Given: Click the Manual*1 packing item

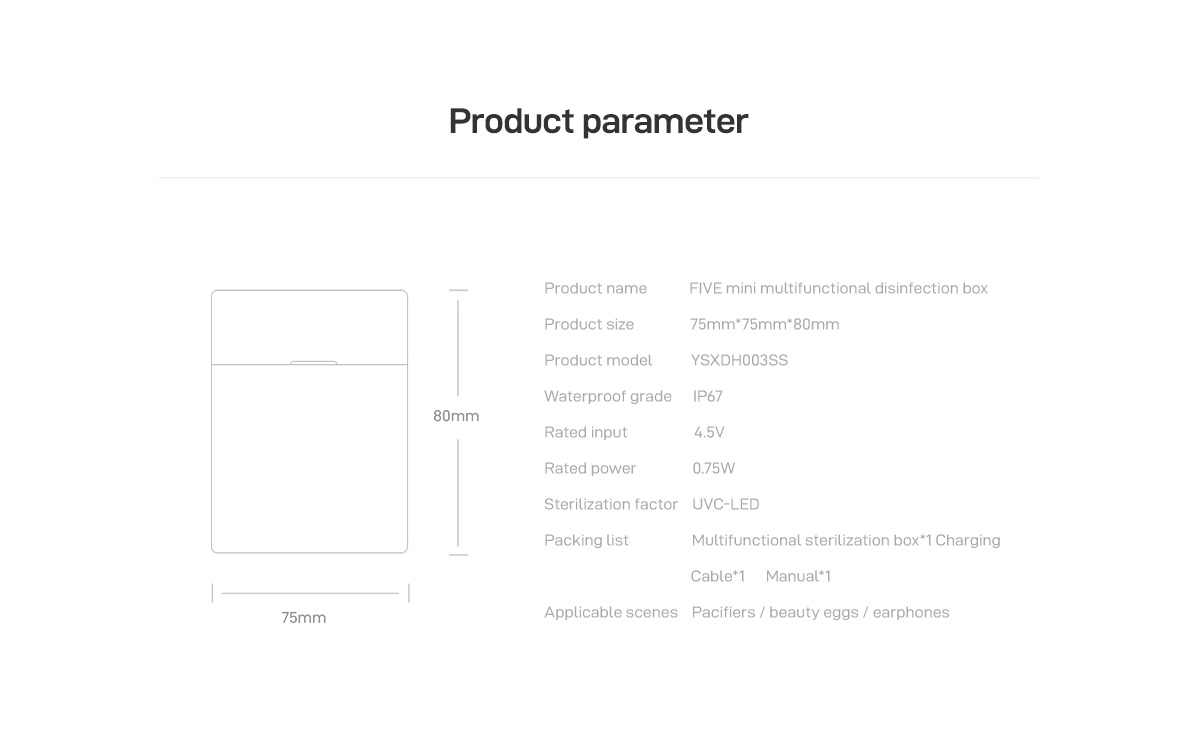Looking at the screenshot, I should coord(798,576).
